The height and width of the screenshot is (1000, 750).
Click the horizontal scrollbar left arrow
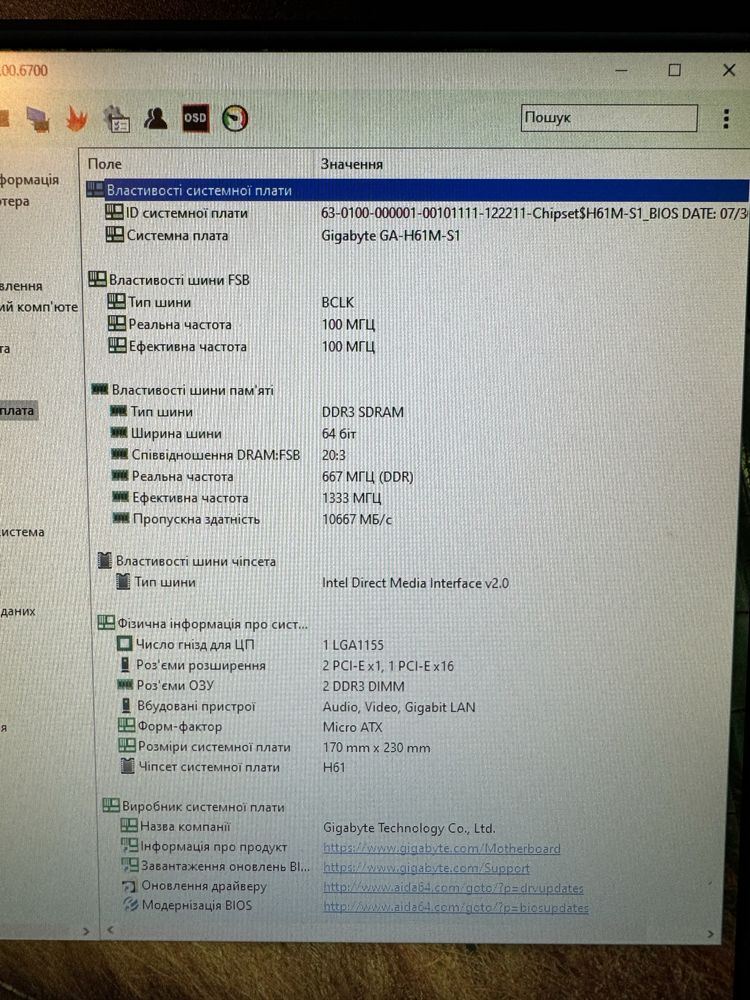coord(110,930)
